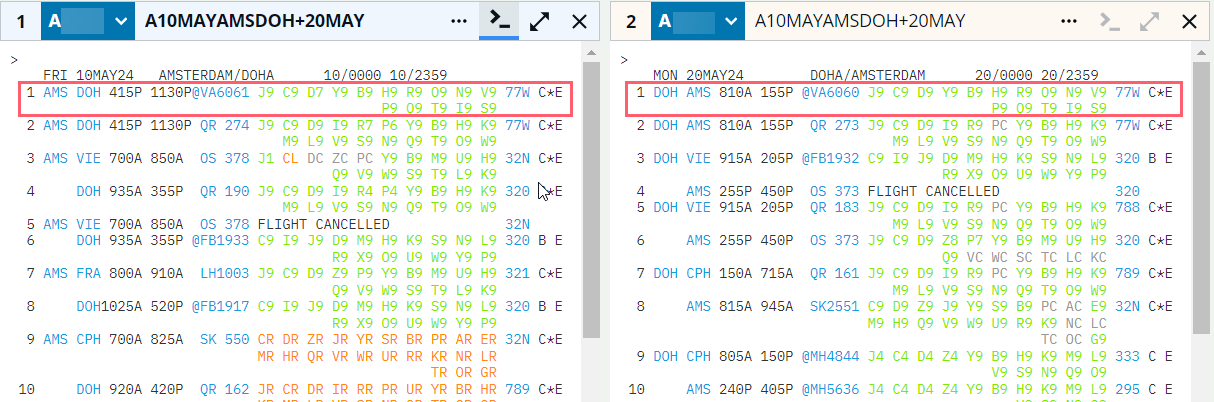Image resolution: width=1214 pixels, height=402 pixels.
Task: Select flight SK2551
Action: pyautogui.click(x=834, y=306)
